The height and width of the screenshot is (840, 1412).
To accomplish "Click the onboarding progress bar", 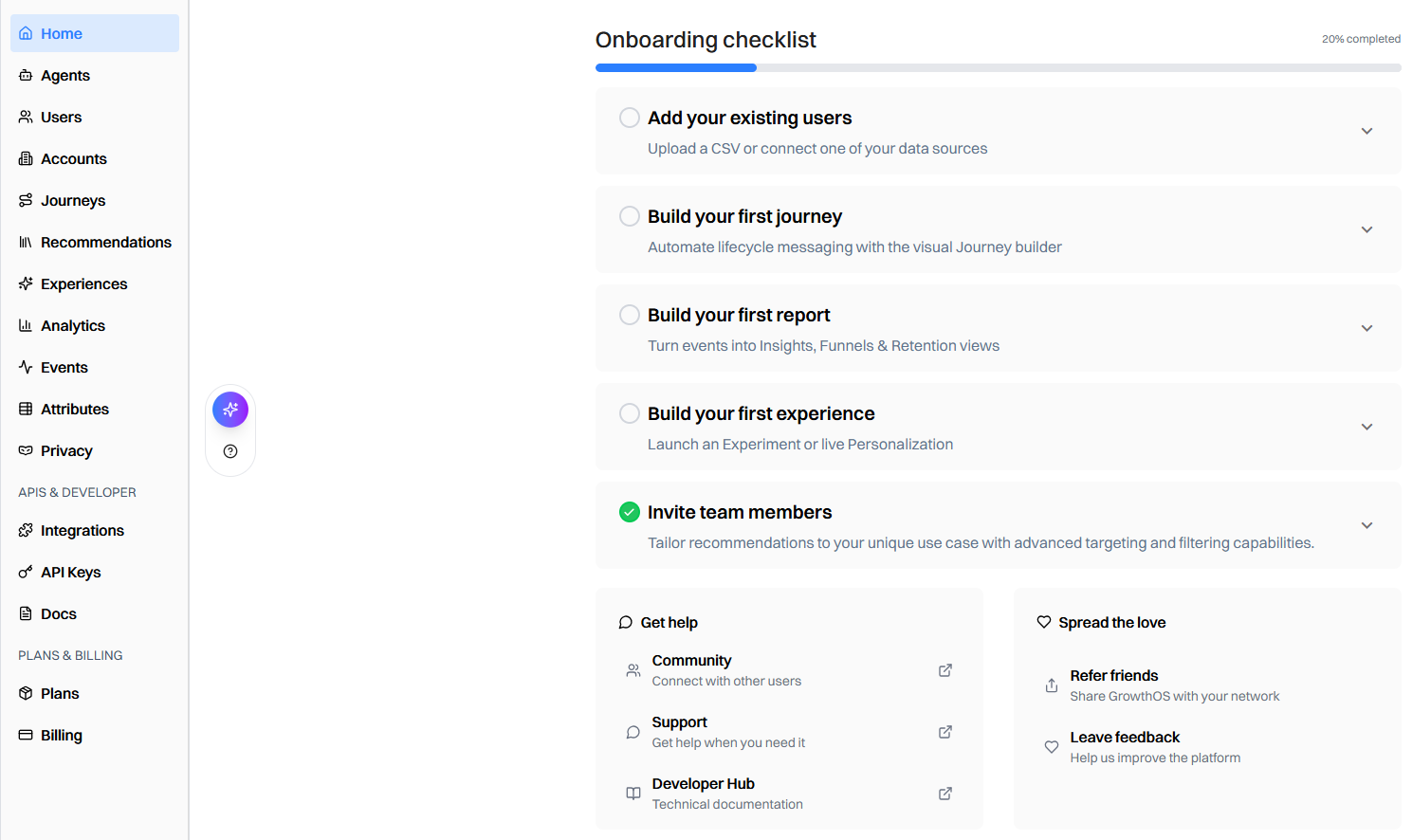I will [x=999, y=68].
